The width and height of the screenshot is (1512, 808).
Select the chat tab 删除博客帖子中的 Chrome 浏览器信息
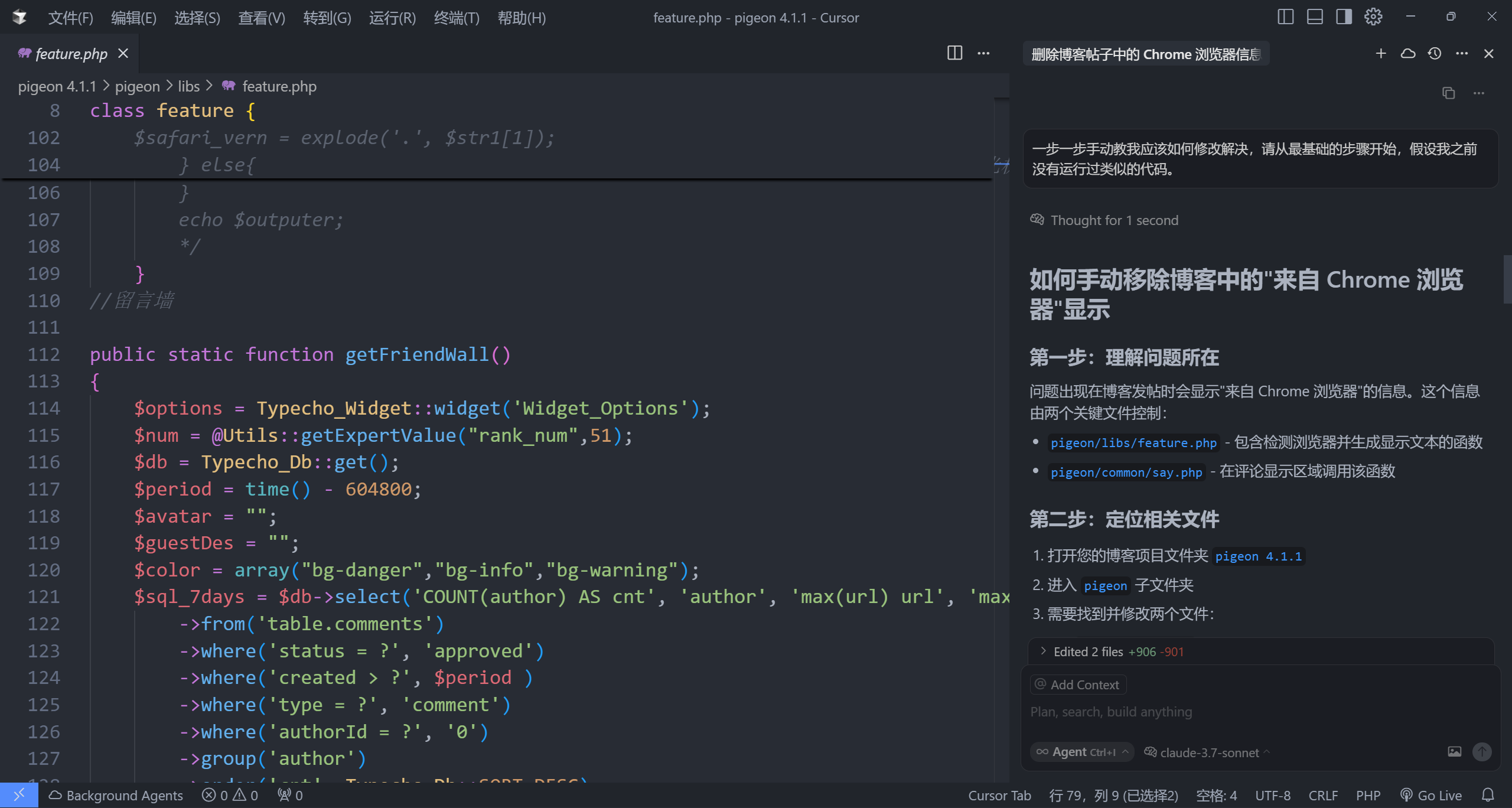click(1146, 54)
